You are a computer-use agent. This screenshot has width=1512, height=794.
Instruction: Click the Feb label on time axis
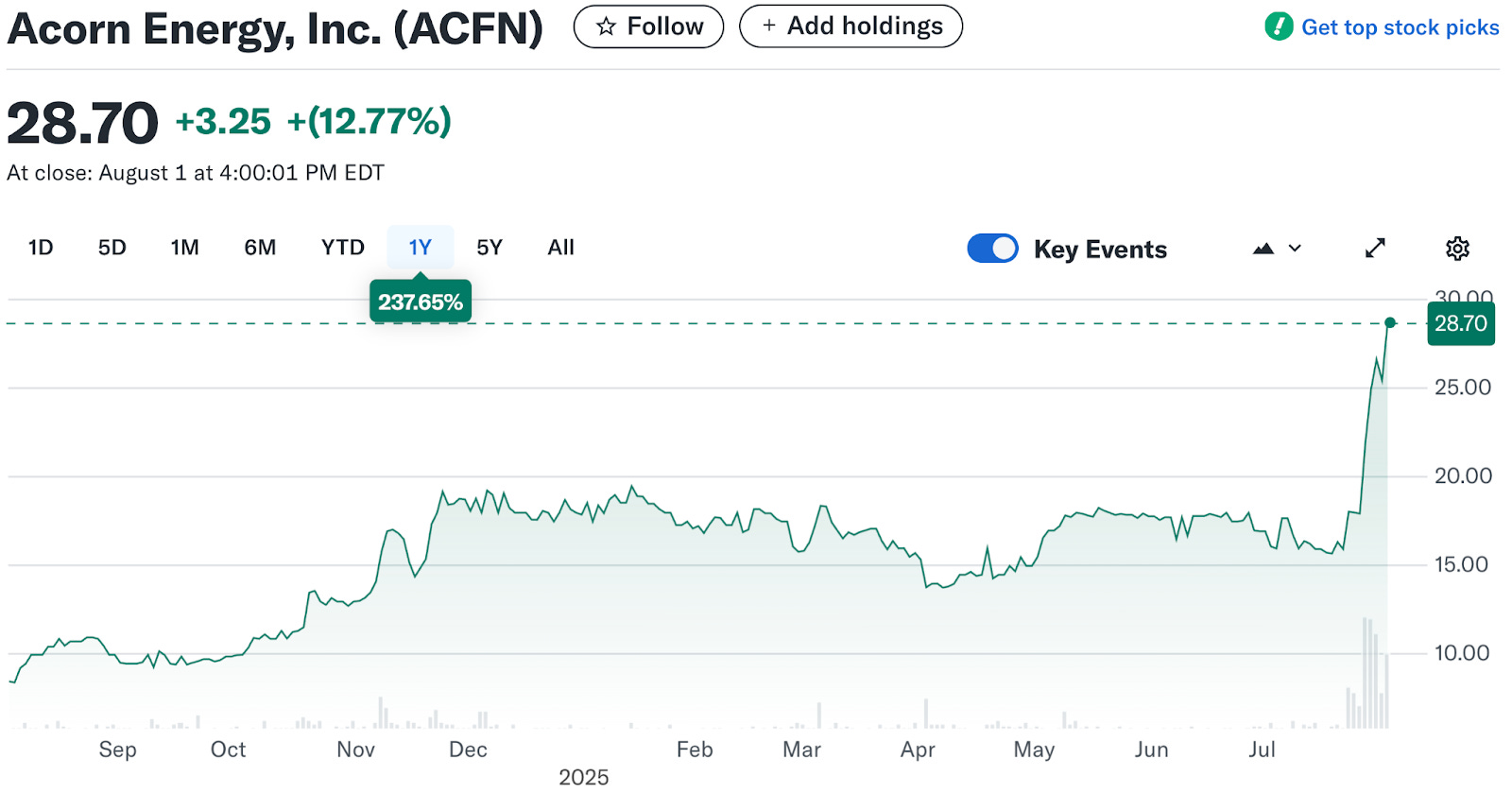695,750
